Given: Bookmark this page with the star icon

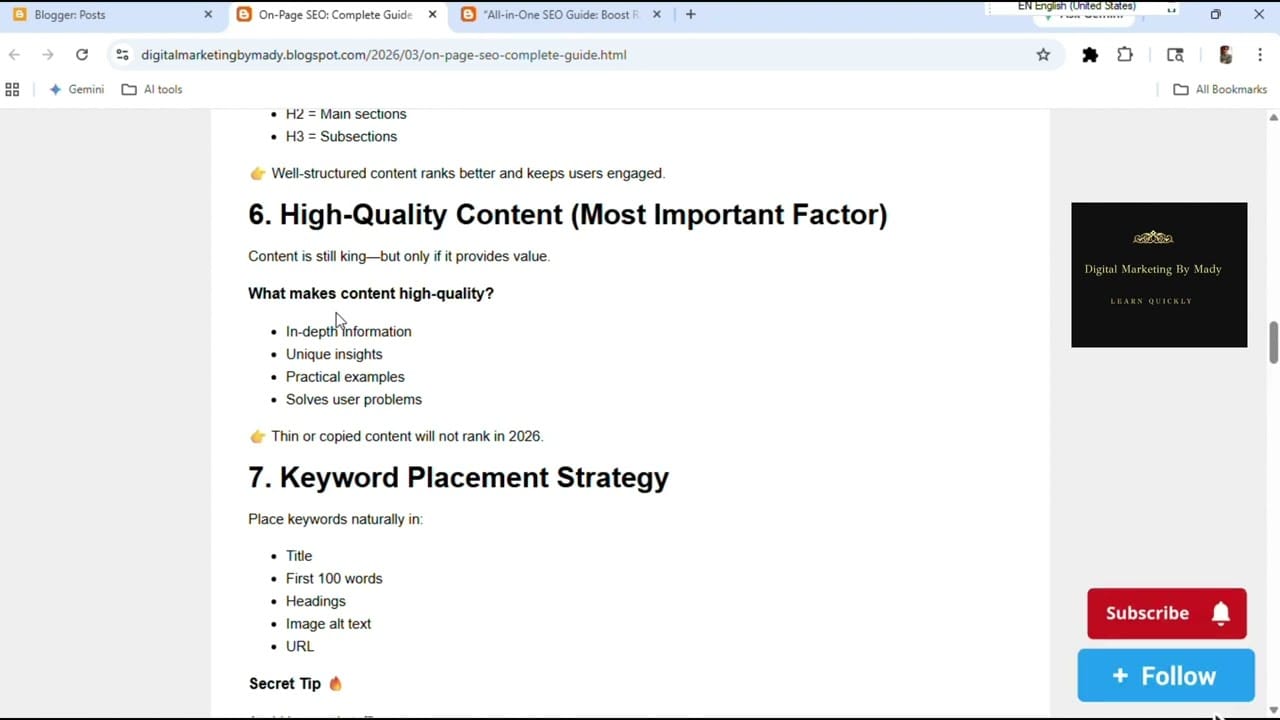Looking at the screenshot, I should 1043,55.
